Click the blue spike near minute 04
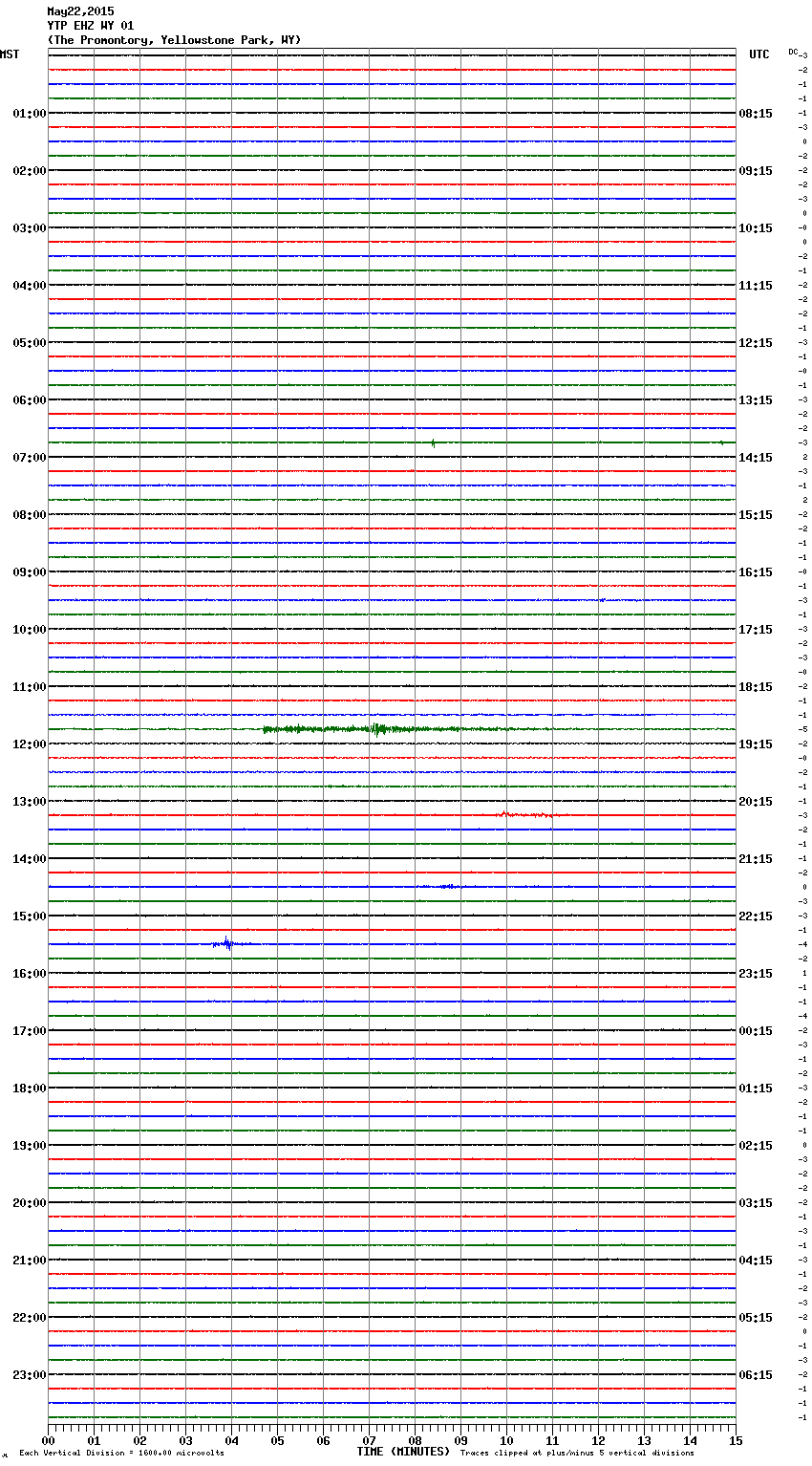Viewport: 812px width, 1466px height. (226, 943)
